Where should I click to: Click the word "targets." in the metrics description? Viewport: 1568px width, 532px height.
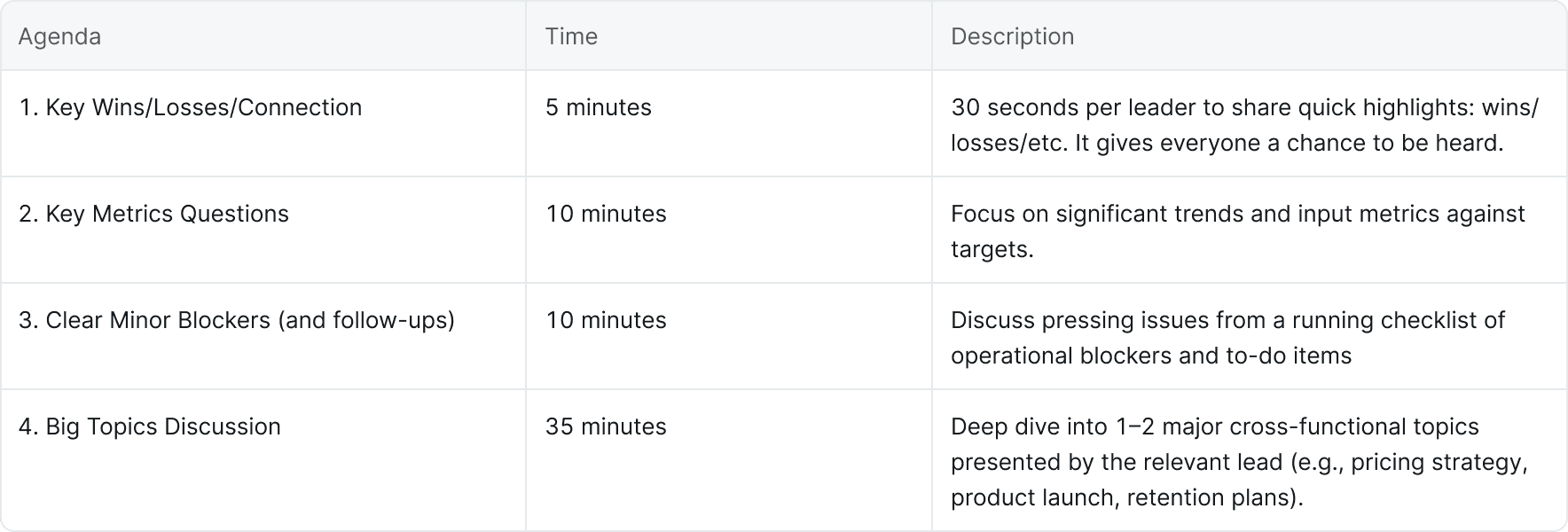992,249
